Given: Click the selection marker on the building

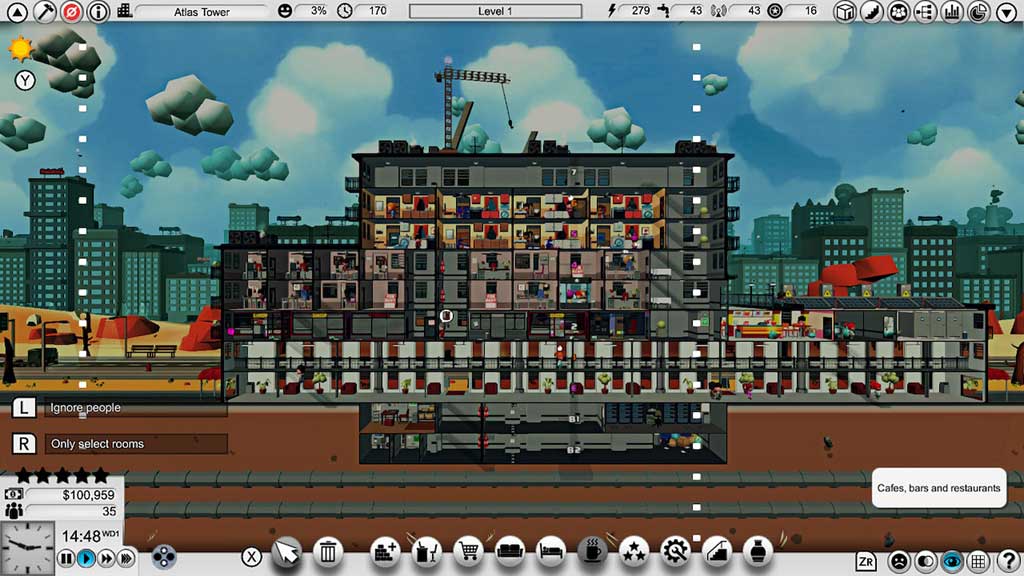Looking at the screenshot, I should tap(446, 316).
